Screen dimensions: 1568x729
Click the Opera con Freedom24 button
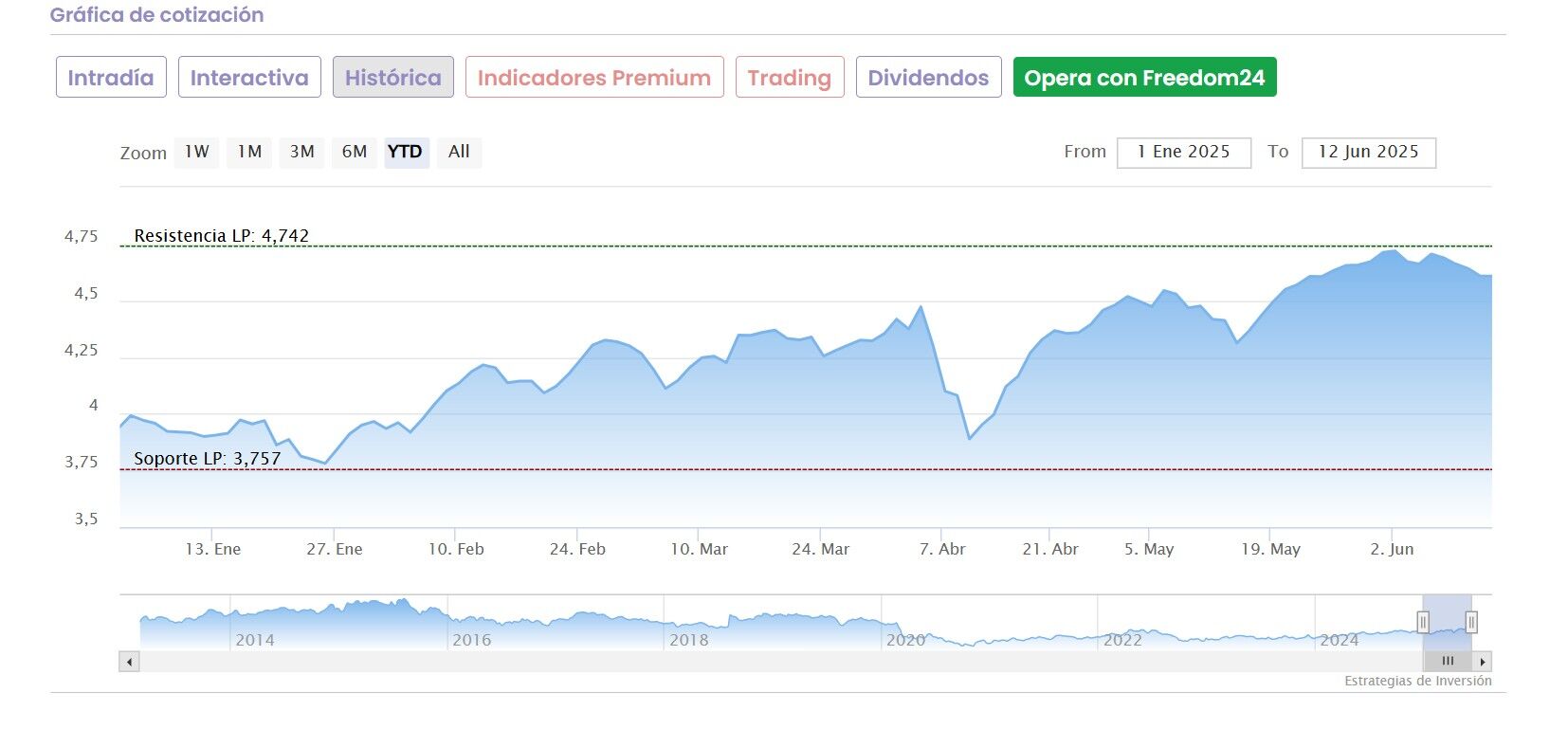pyautogui.click(x=1144, y=78)
